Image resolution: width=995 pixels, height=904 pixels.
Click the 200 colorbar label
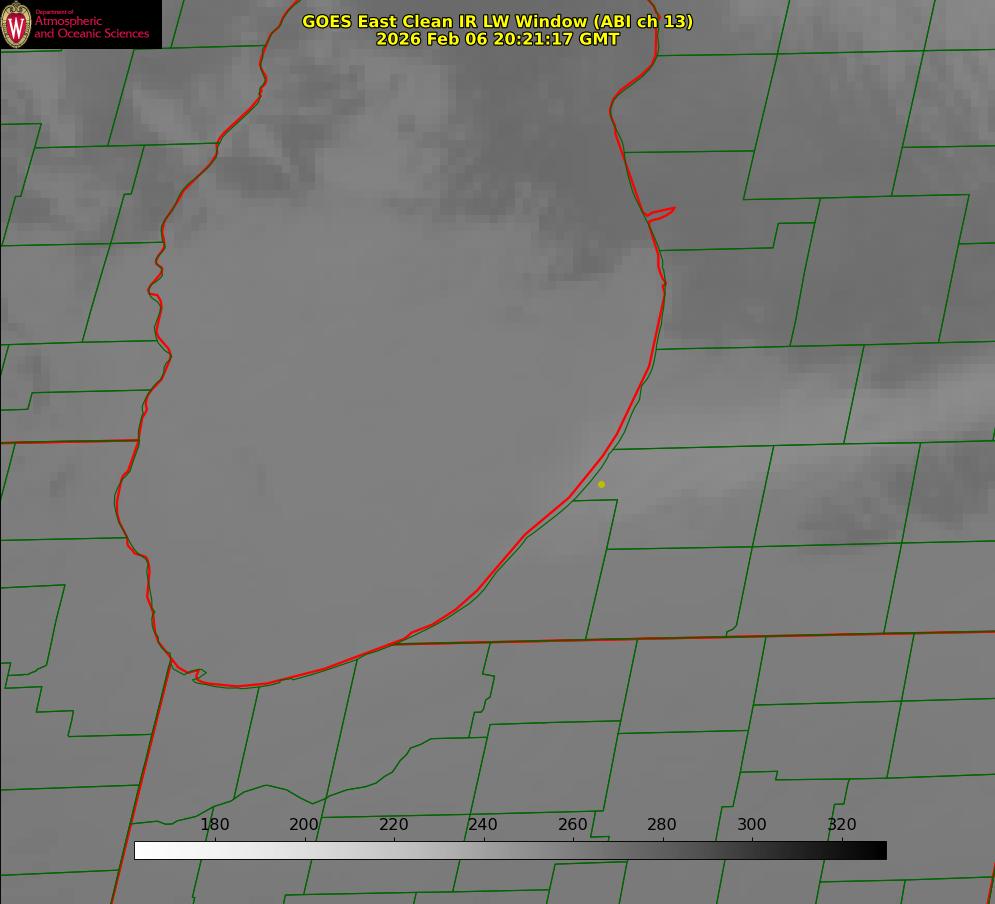(303, 824)
